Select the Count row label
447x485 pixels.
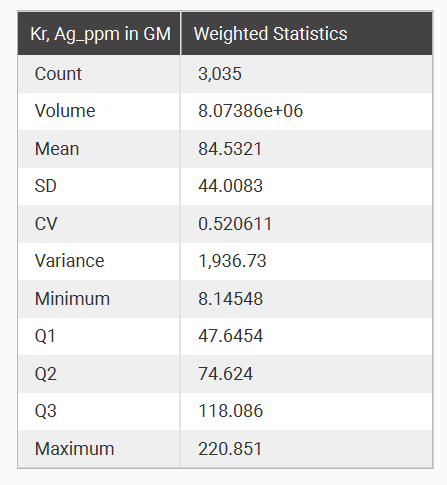pos(58,74)
